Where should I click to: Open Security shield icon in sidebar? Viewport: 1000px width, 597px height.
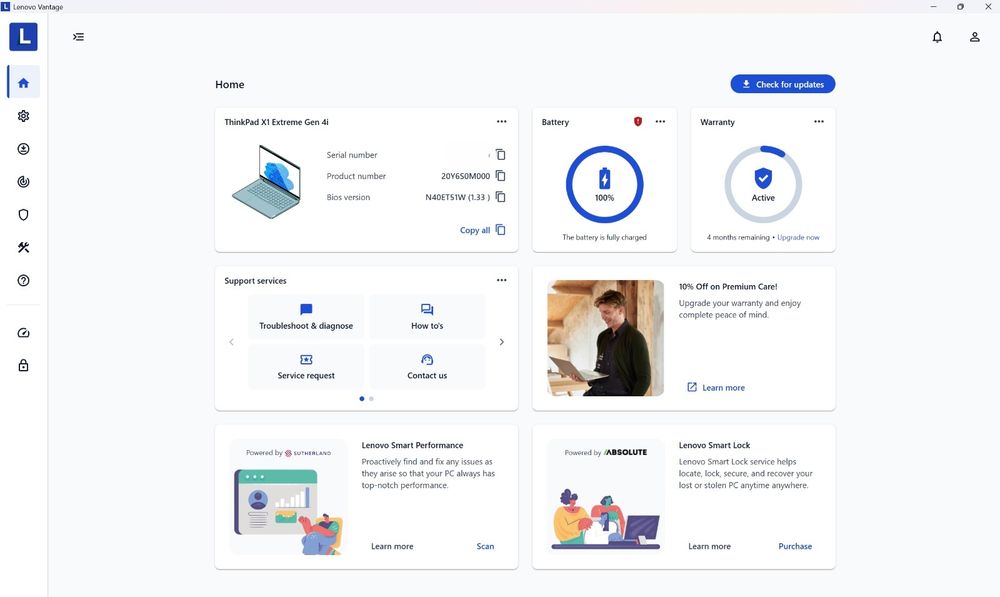[24, 215]
